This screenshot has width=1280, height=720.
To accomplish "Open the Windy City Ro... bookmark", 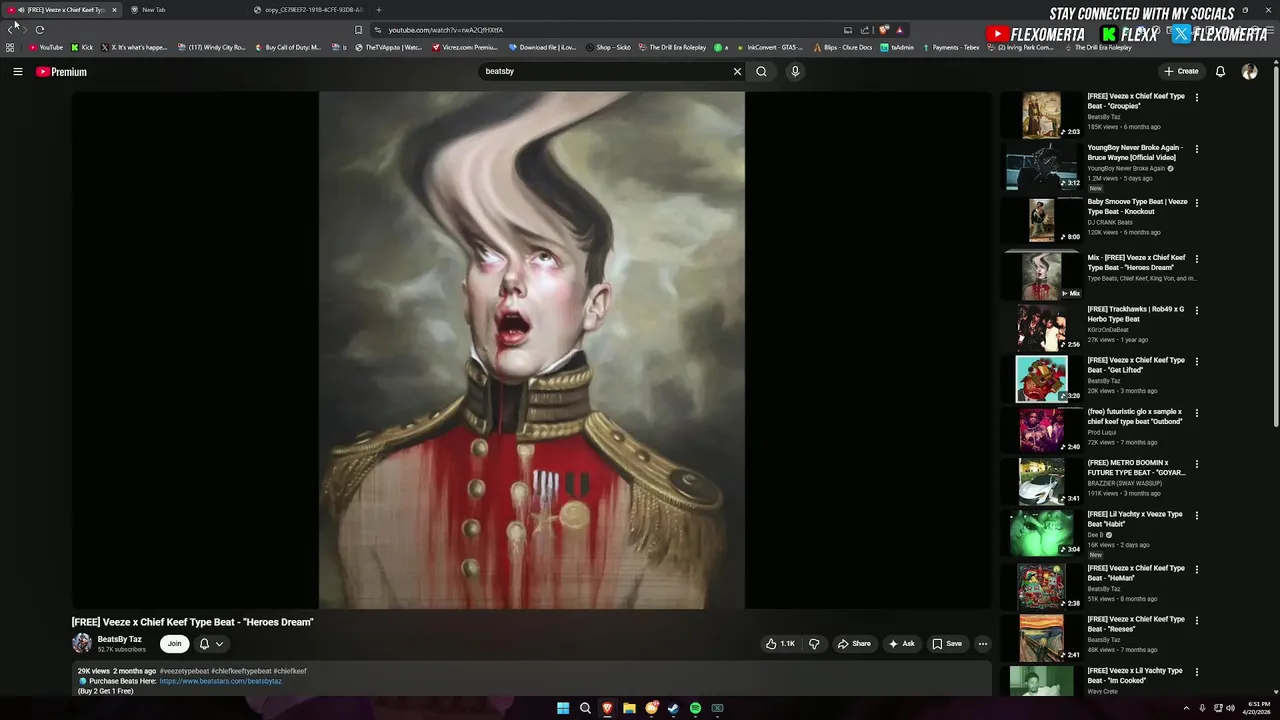I will click(x=211, y=47).
